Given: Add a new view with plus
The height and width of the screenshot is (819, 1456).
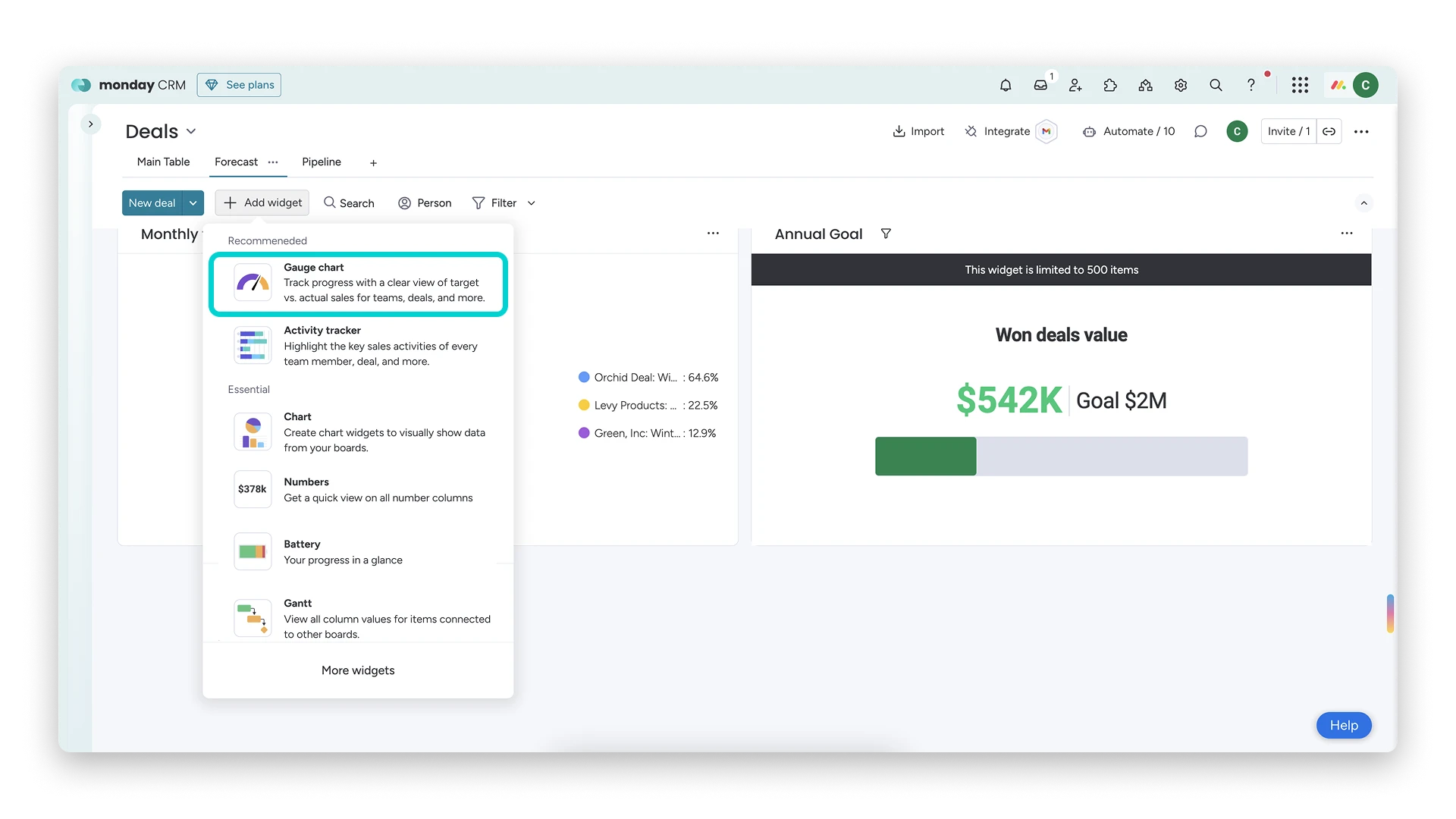Looking at the screenshot, I should 373,163.
